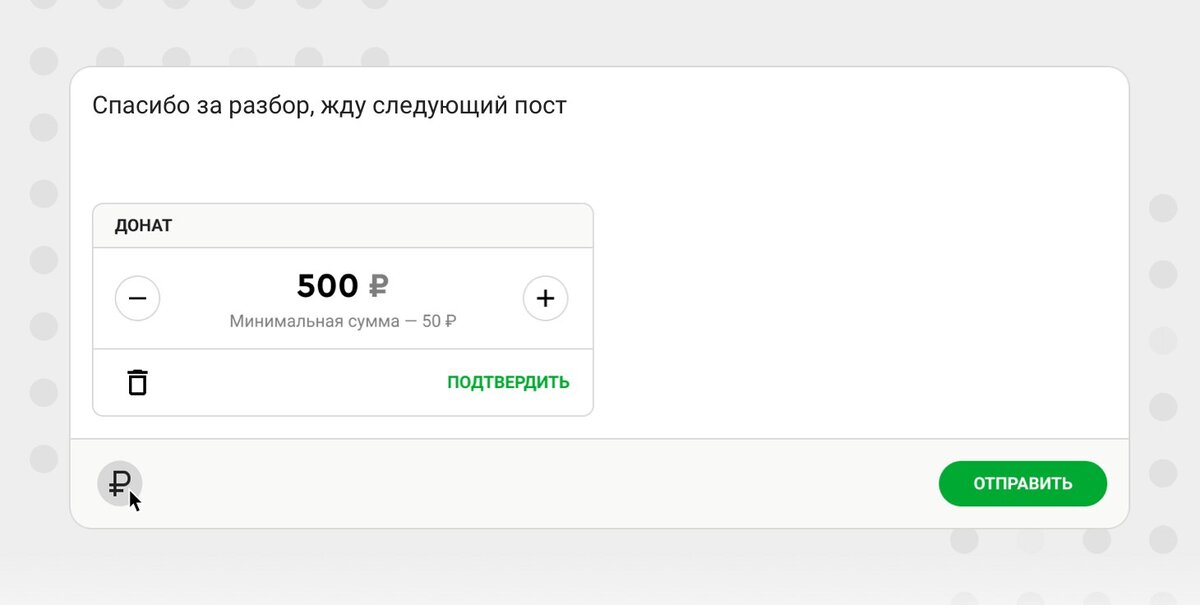Increase the donation amount one step

coord(545,298)
